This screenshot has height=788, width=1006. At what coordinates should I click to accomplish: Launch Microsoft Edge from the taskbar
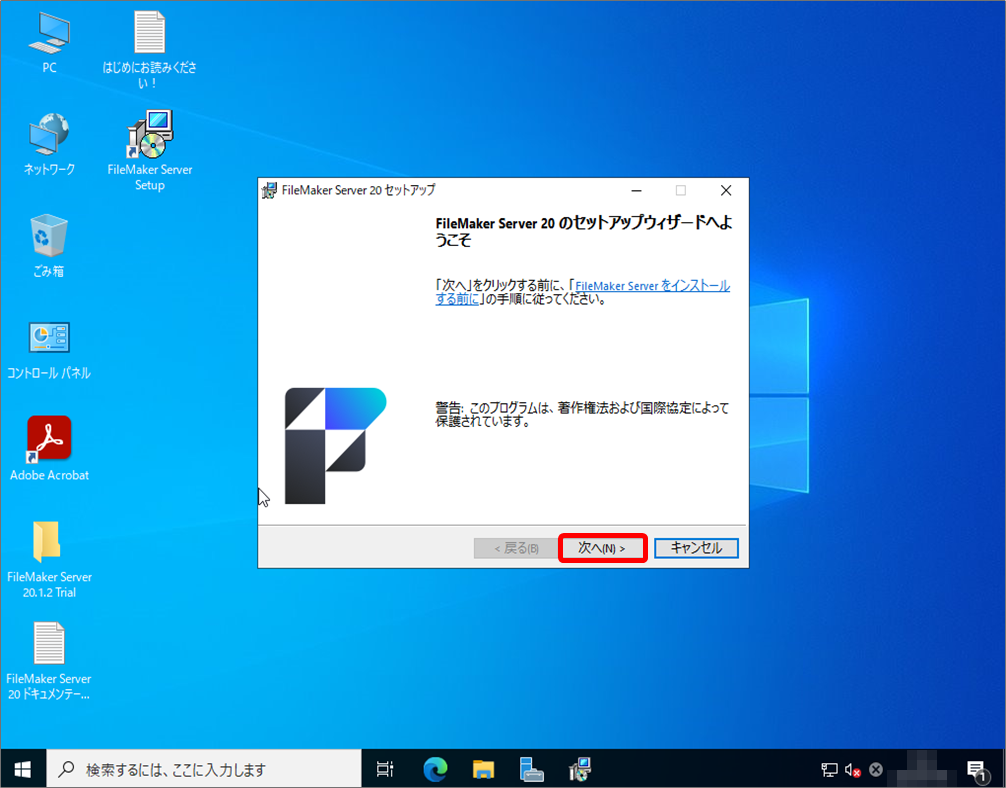click(435, 769)
